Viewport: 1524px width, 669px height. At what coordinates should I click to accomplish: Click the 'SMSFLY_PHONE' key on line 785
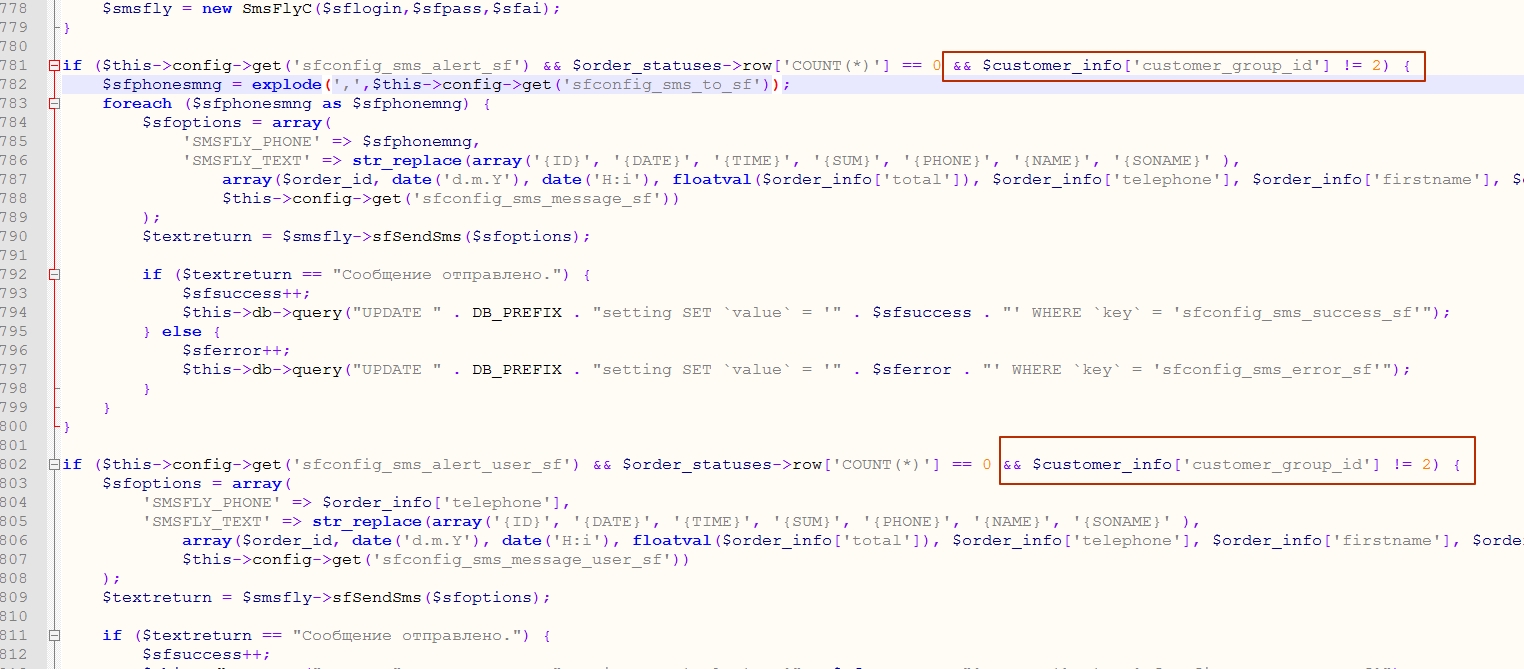pyautogui.click(x=256, y=142)
